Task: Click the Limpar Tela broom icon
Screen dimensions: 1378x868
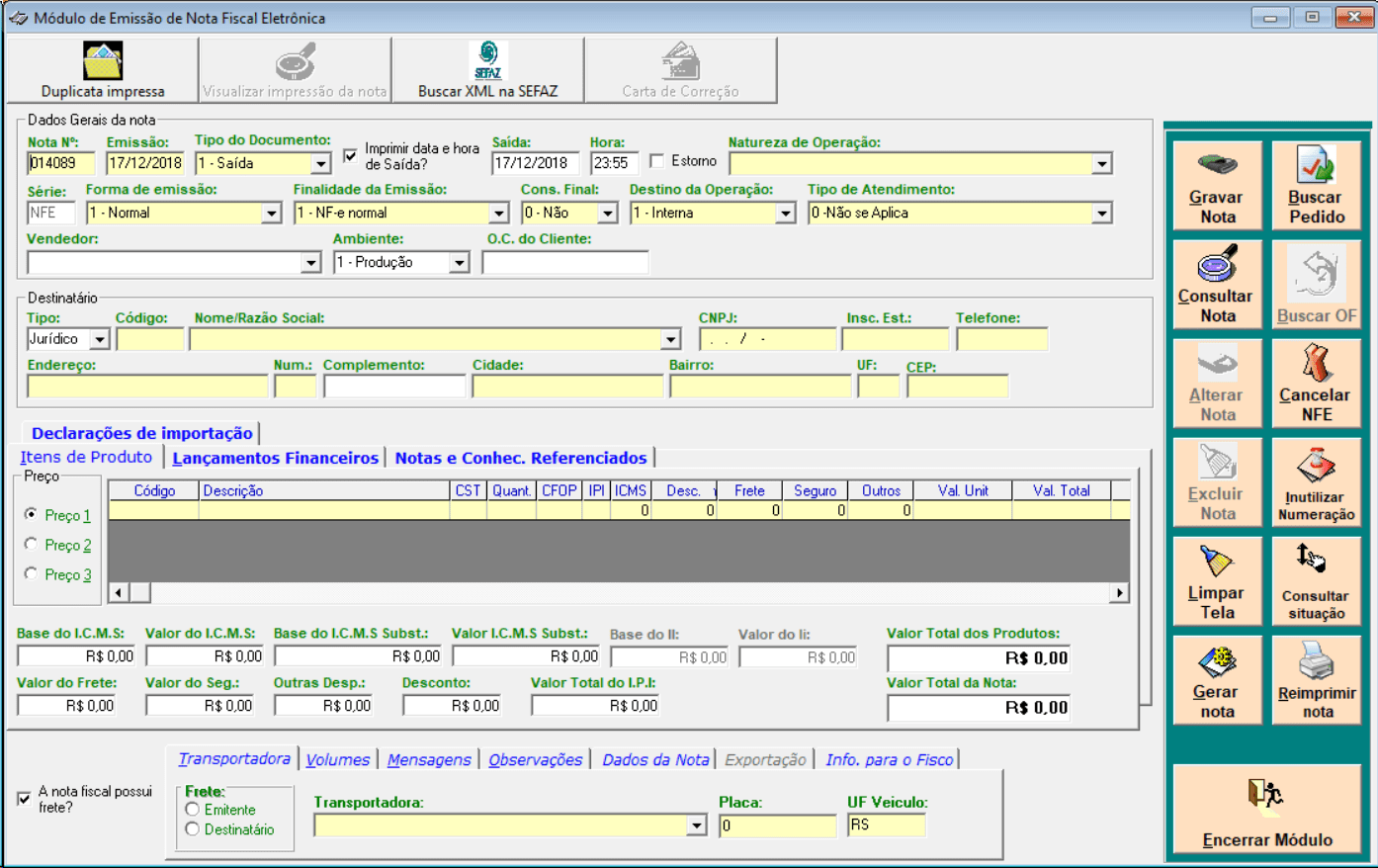Action: pos(1216,562)
